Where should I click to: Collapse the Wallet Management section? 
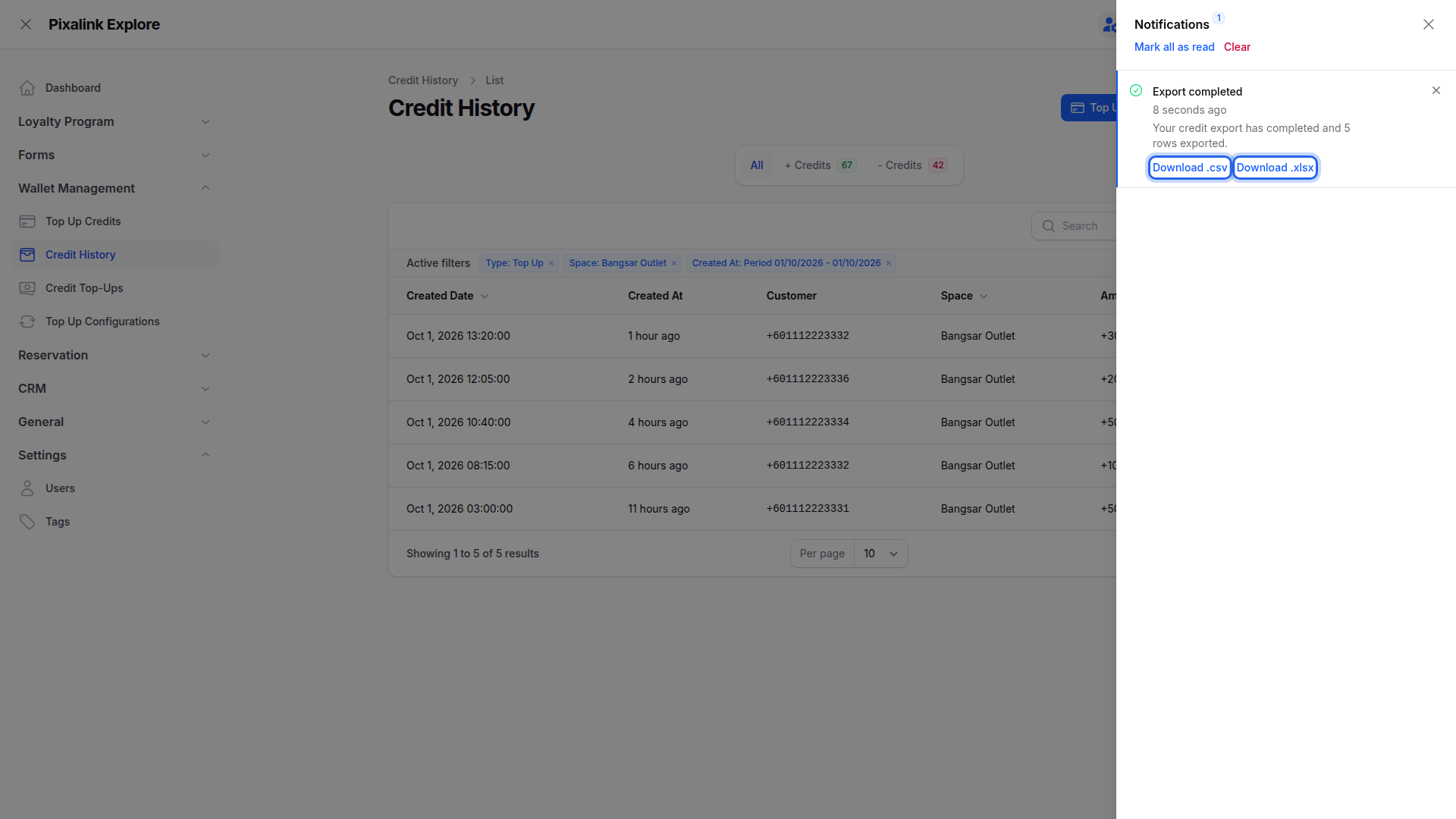click(x=206, y=188)
